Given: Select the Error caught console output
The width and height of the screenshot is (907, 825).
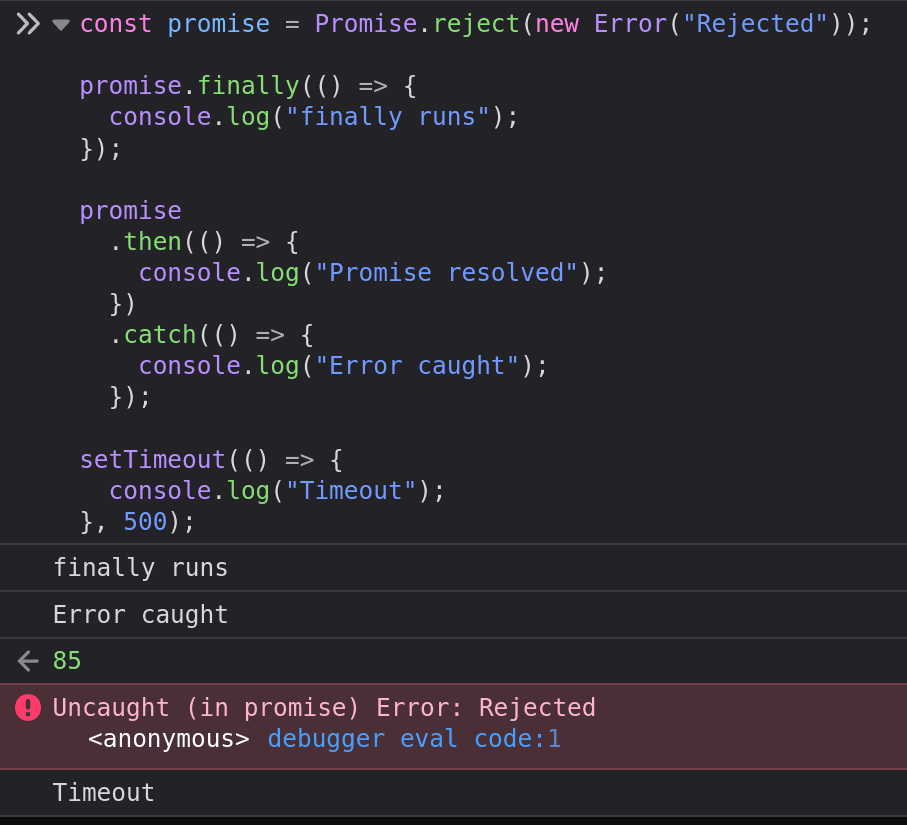Looking at the screenshot, I should [x=140, y=614].
